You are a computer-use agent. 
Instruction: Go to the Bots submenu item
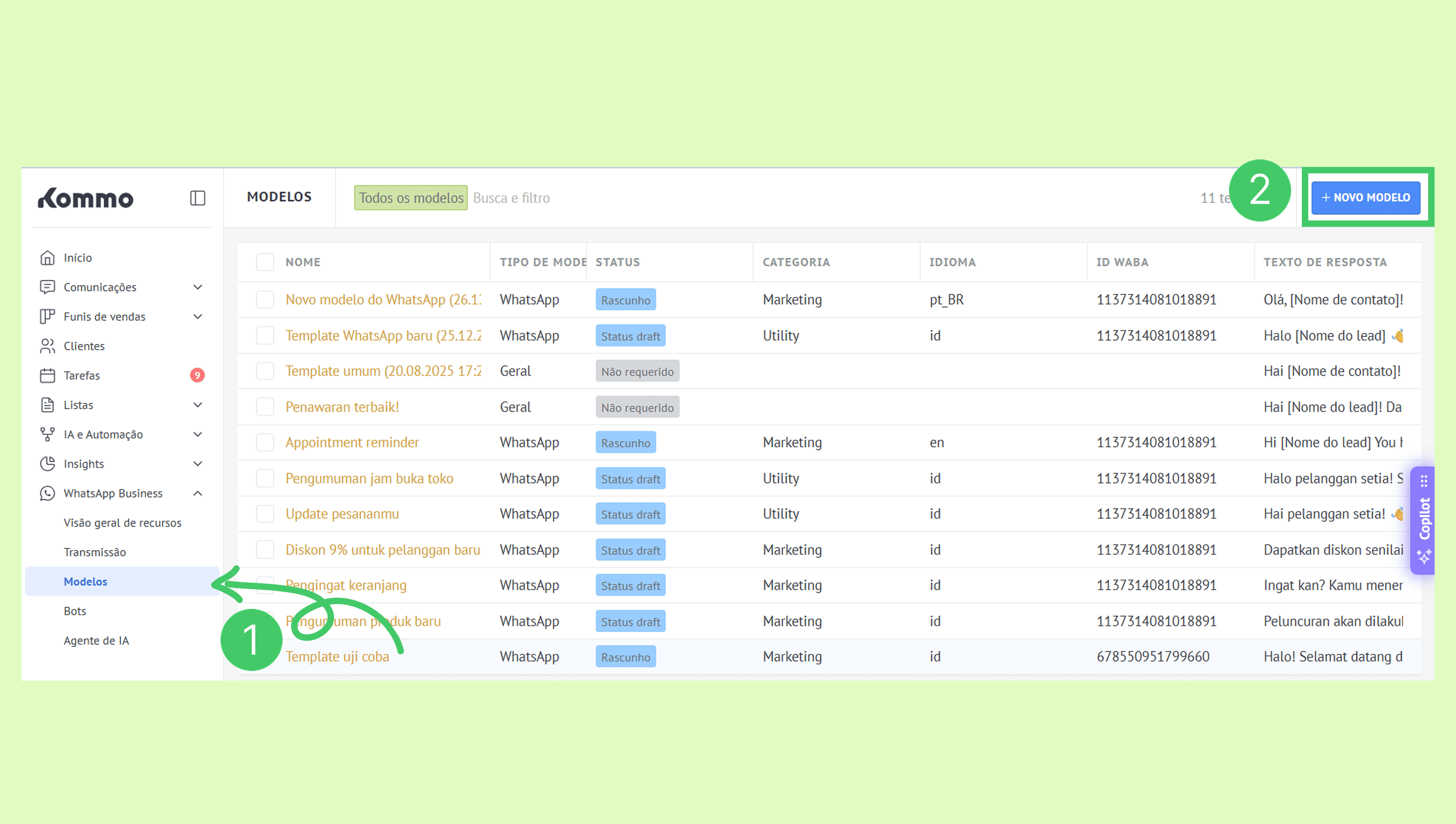tap(75, 611)
